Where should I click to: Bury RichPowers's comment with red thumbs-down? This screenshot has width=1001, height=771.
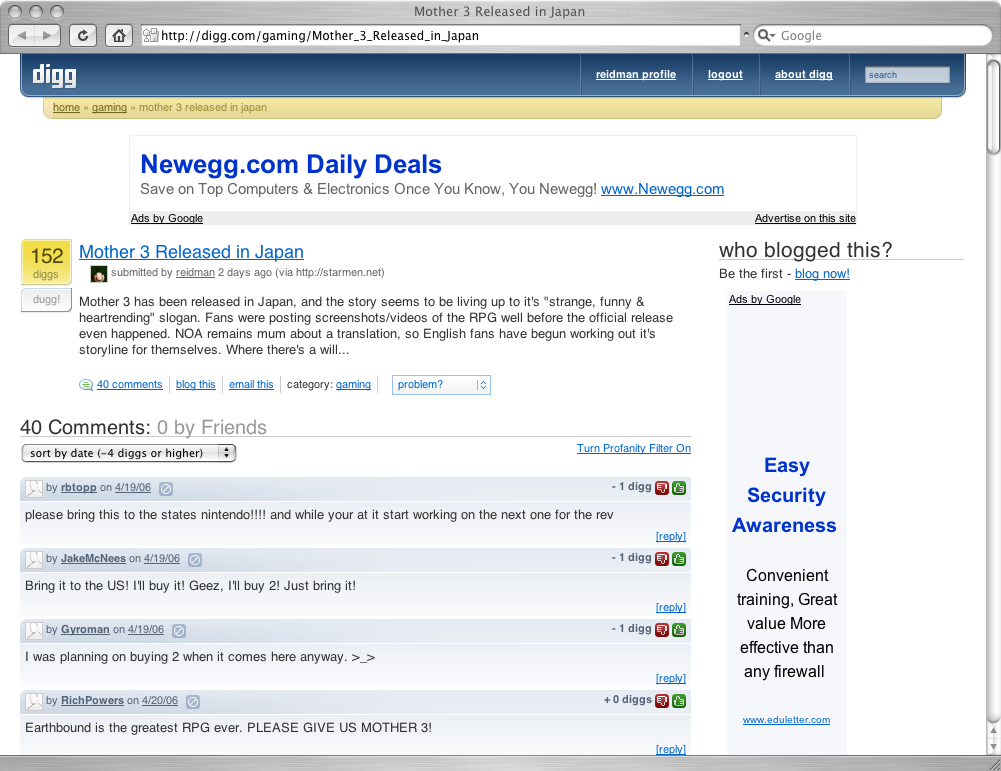point(662,701)
